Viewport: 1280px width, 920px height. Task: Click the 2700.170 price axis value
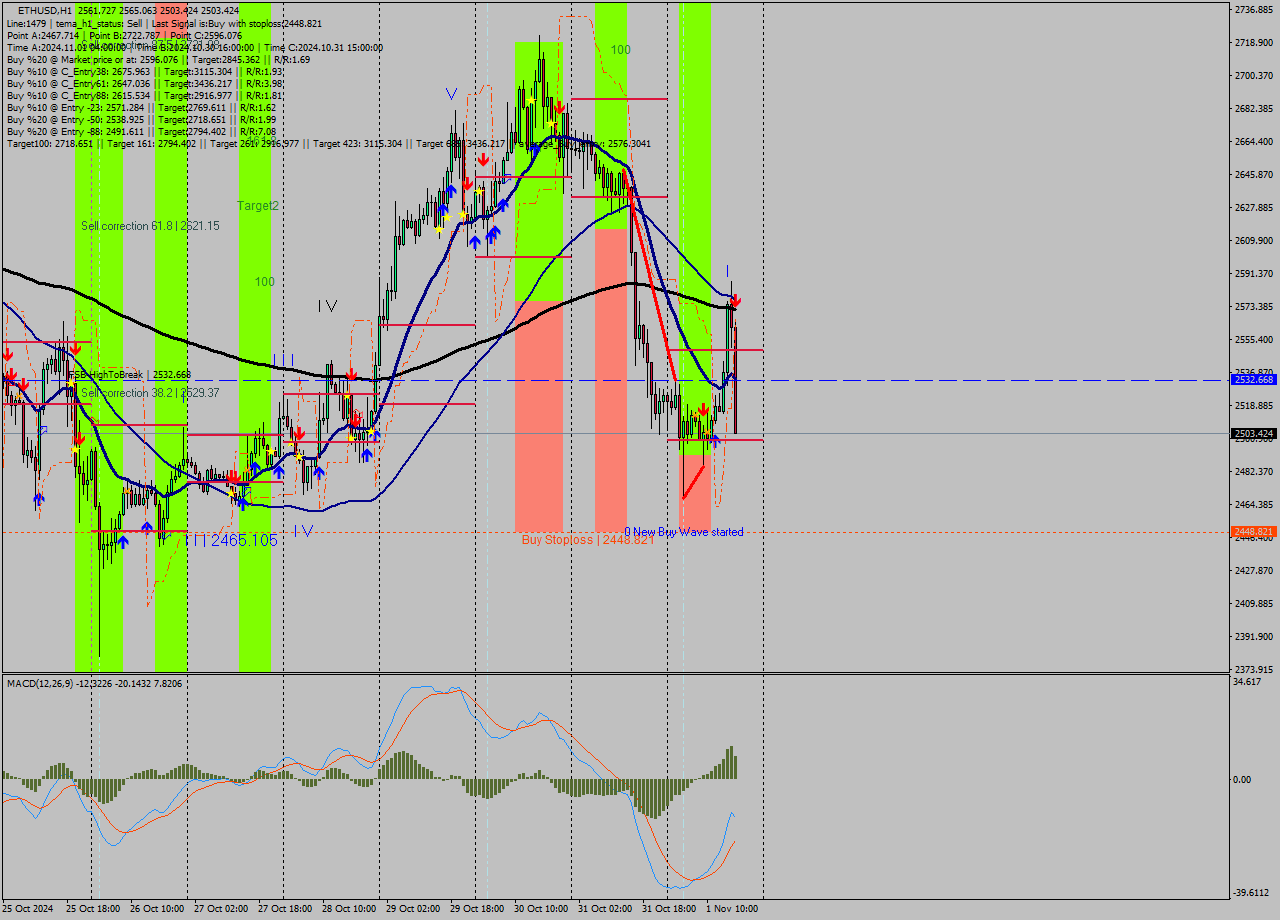pos(1254,75)
